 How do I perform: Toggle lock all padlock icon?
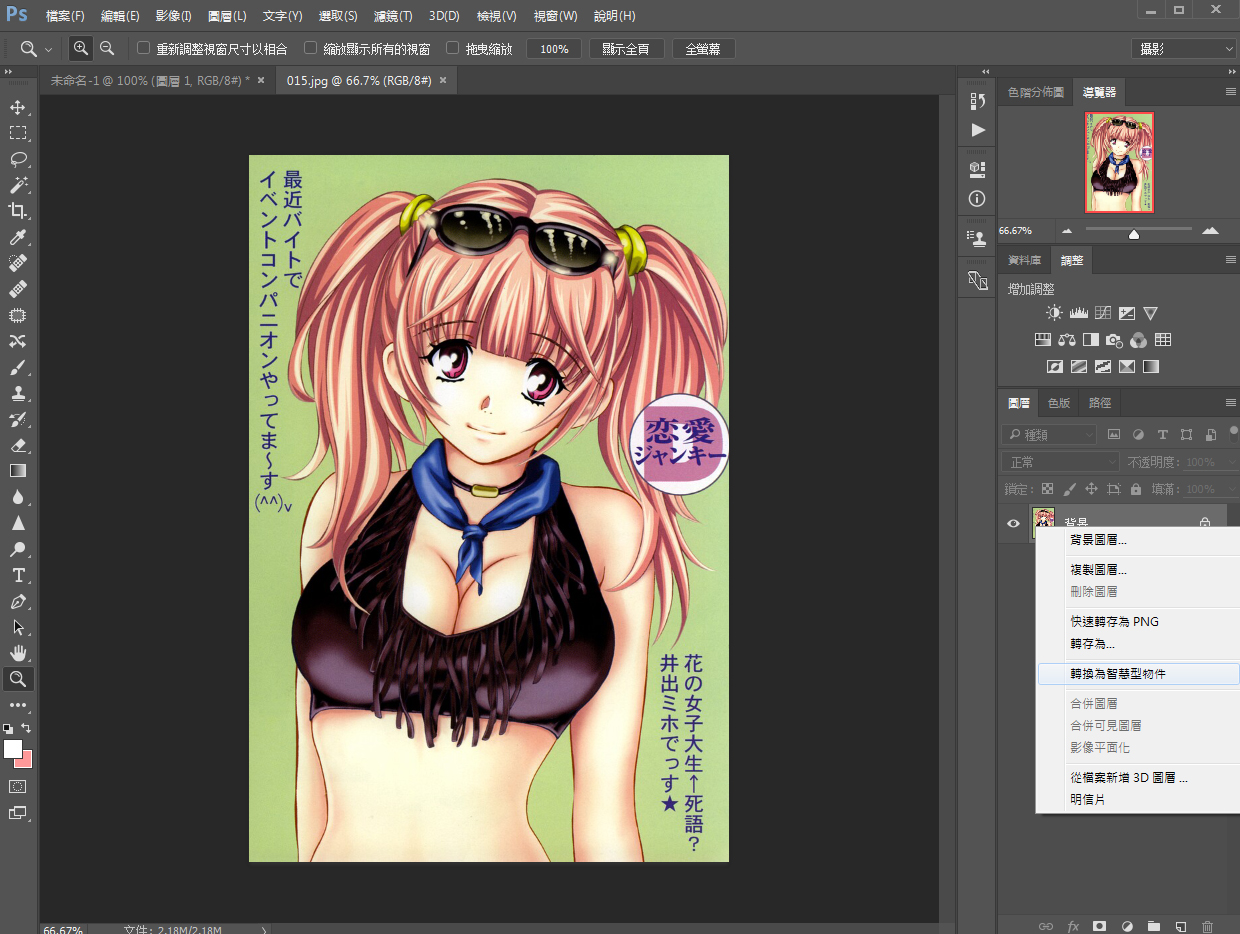click(1135, 489)
